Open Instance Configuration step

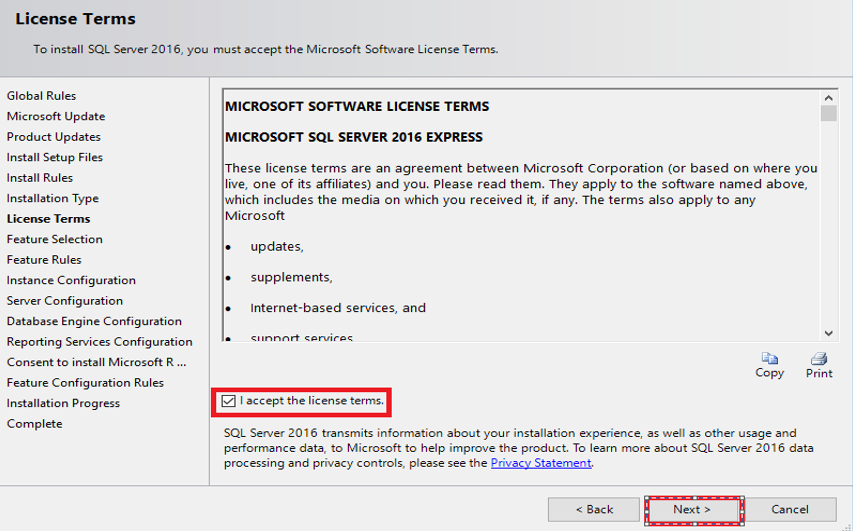71,280
